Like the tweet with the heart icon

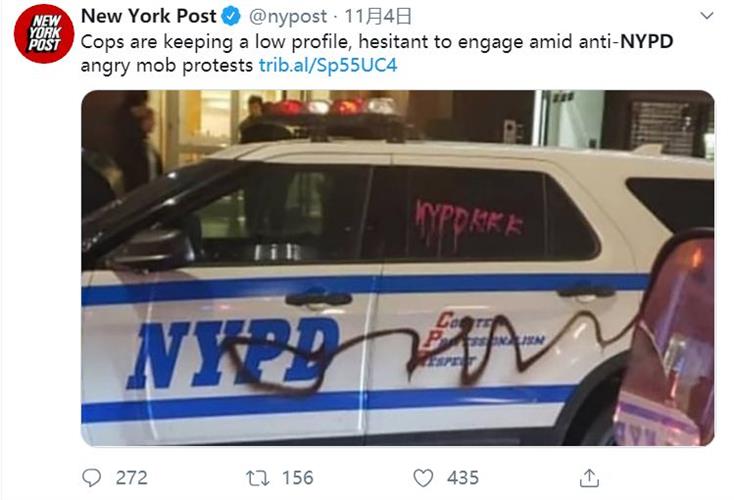423,478
